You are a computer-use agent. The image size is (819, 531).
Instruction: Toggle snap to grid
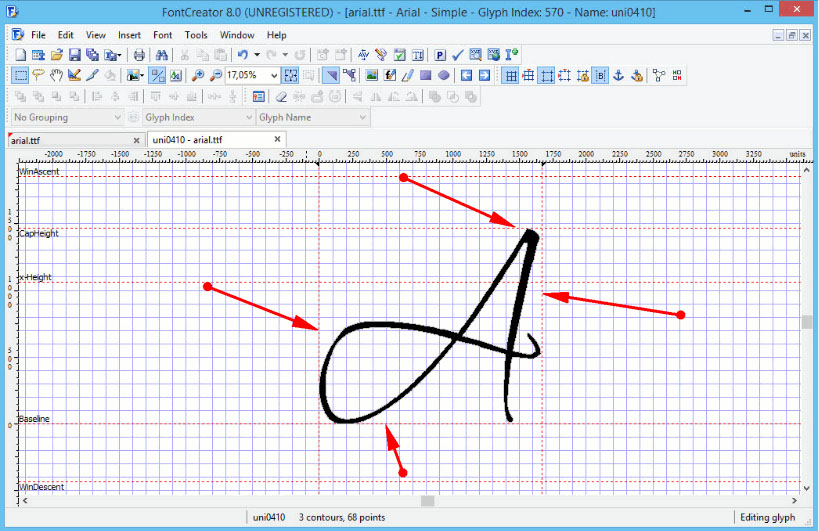point(529,76)
